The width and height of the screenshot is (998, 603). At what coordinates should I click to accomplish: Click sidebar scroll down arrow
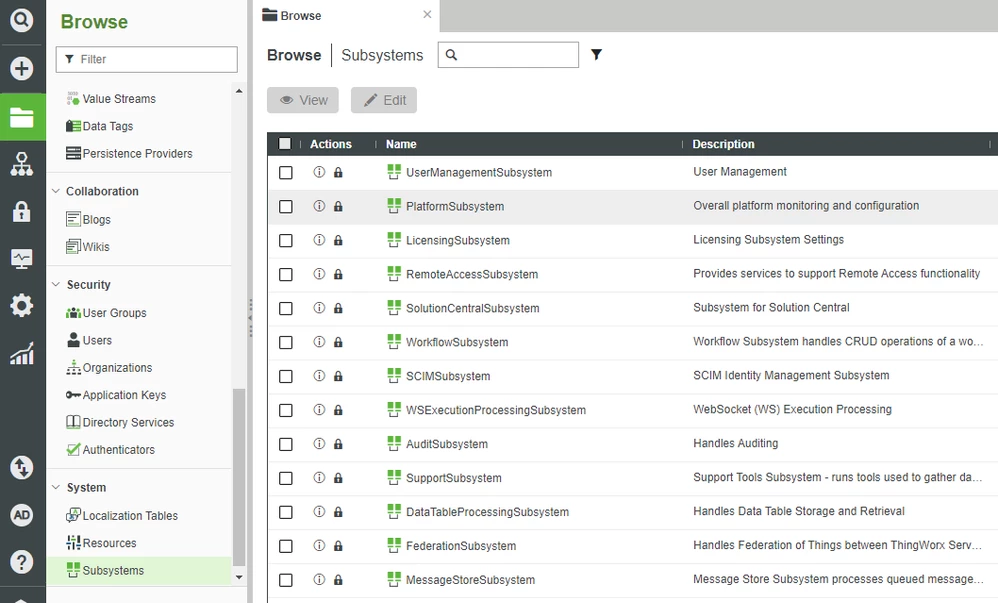(239, 578)
